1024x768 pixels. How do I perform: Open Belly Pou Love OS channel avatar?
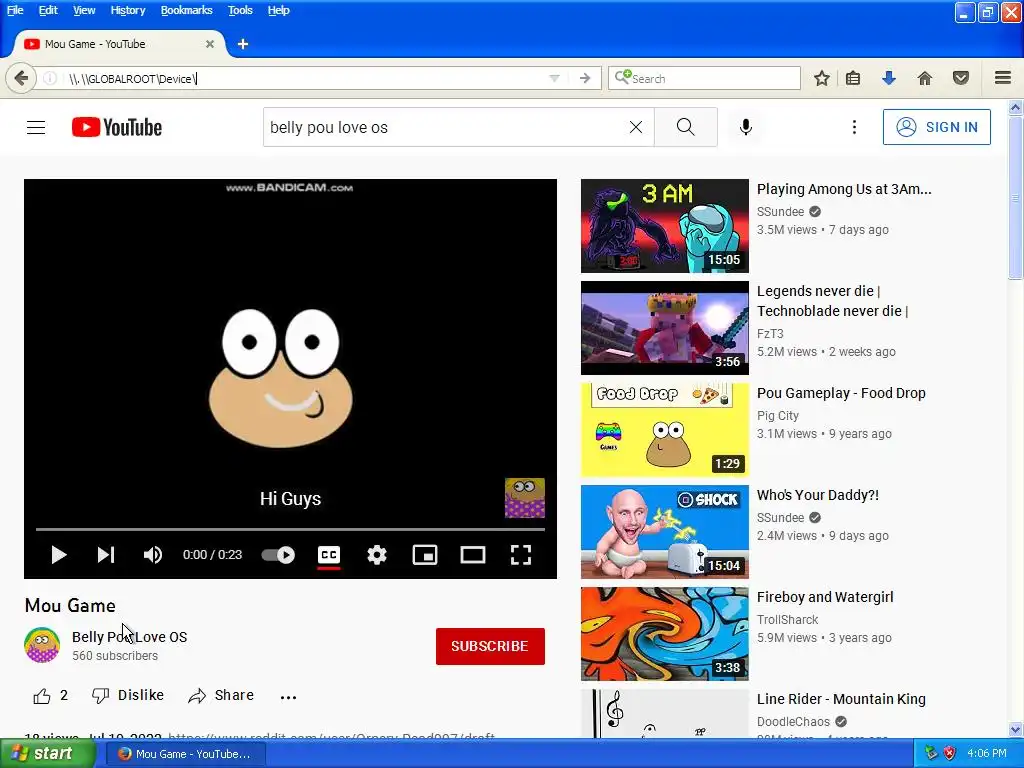42,645
